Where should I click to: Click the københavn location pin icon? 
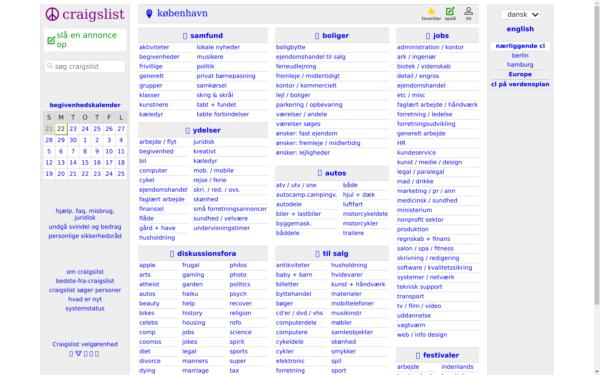pyautogui.click(x=149, y=14)
